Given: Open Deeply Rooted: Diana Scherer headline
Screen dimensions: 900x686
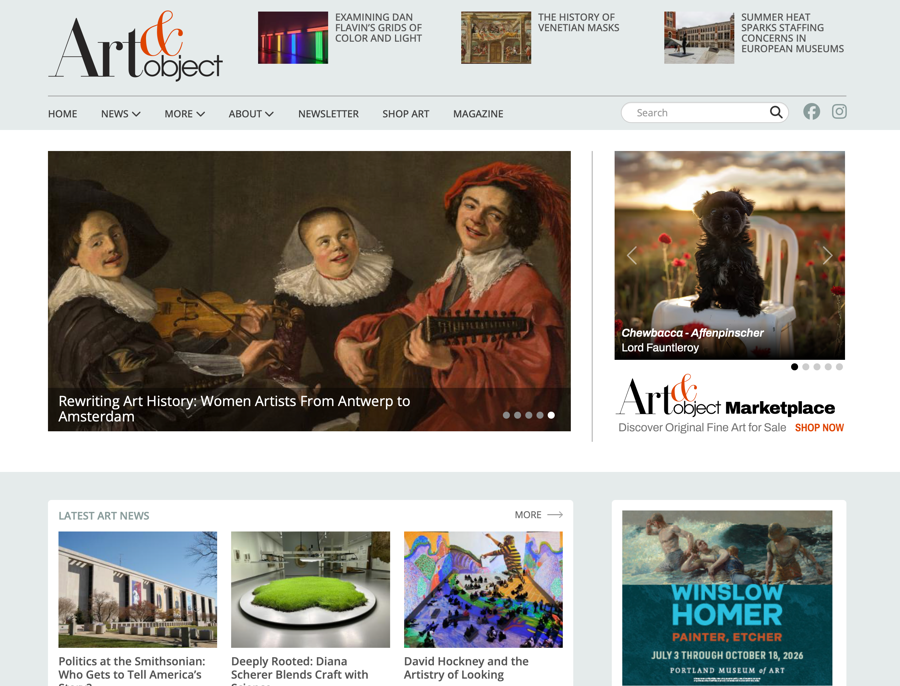Looking at the screenshot, I should [300, 671].
